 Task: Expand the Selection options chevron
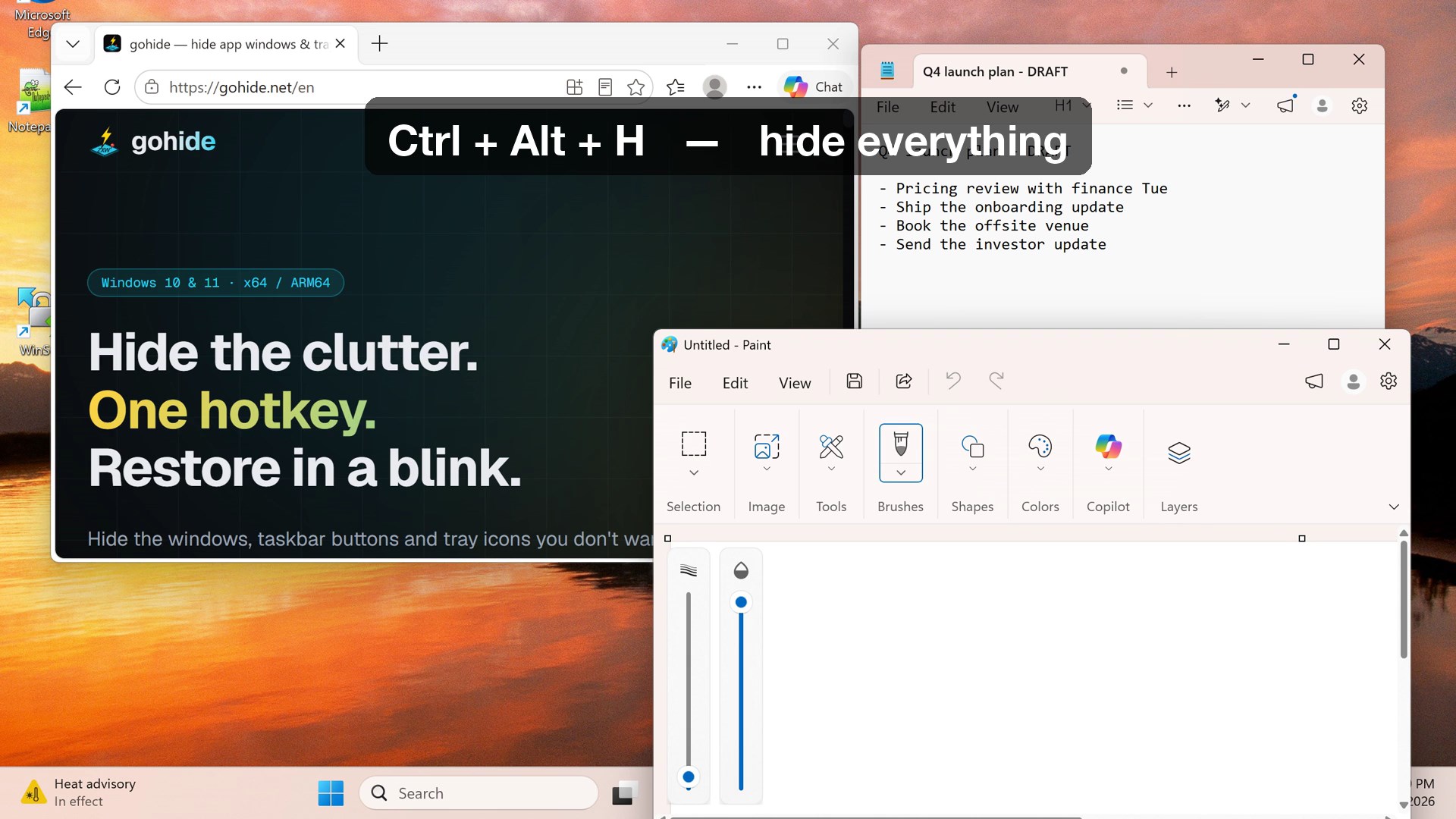pyautogui.click(x=693, y=472)
